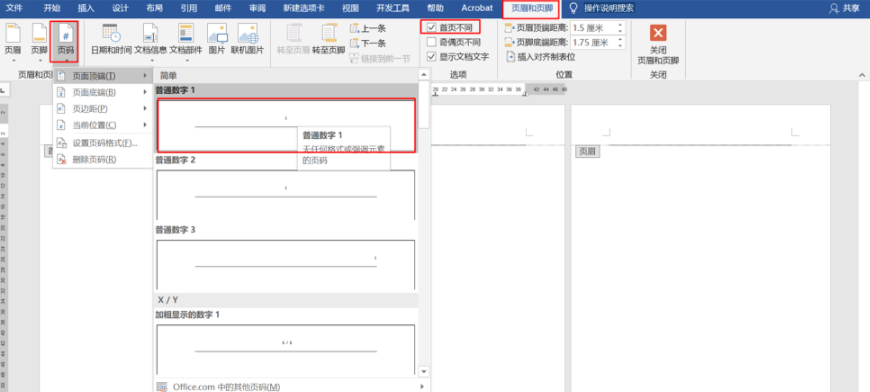Screen dimensions: 870x392
Task: Click the 操作说明搜索 lightbulb search box
Action: 602,8
